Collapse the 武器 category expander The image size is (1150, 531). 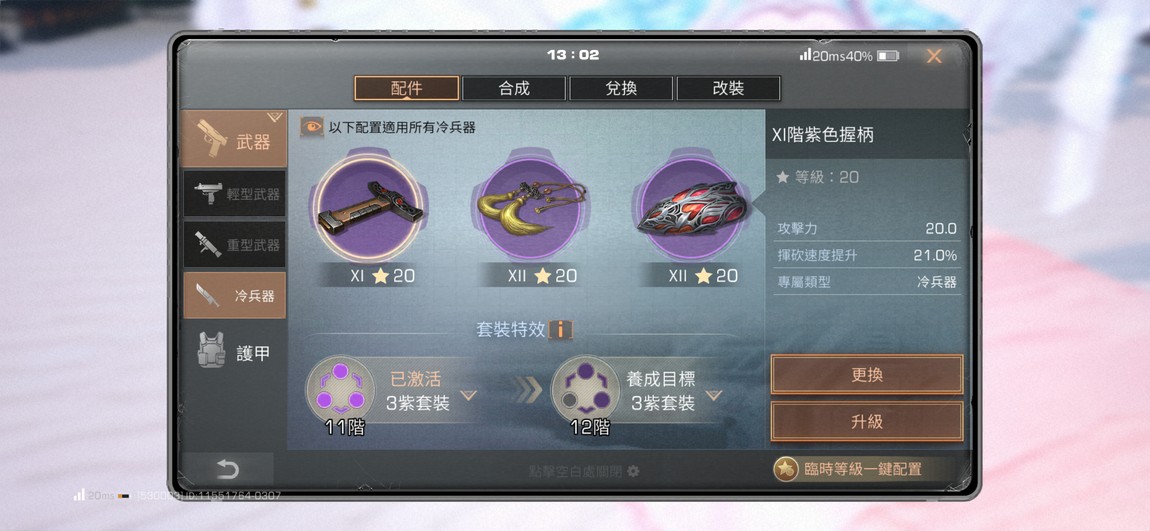pyautogui.click(x=275, y=117)
